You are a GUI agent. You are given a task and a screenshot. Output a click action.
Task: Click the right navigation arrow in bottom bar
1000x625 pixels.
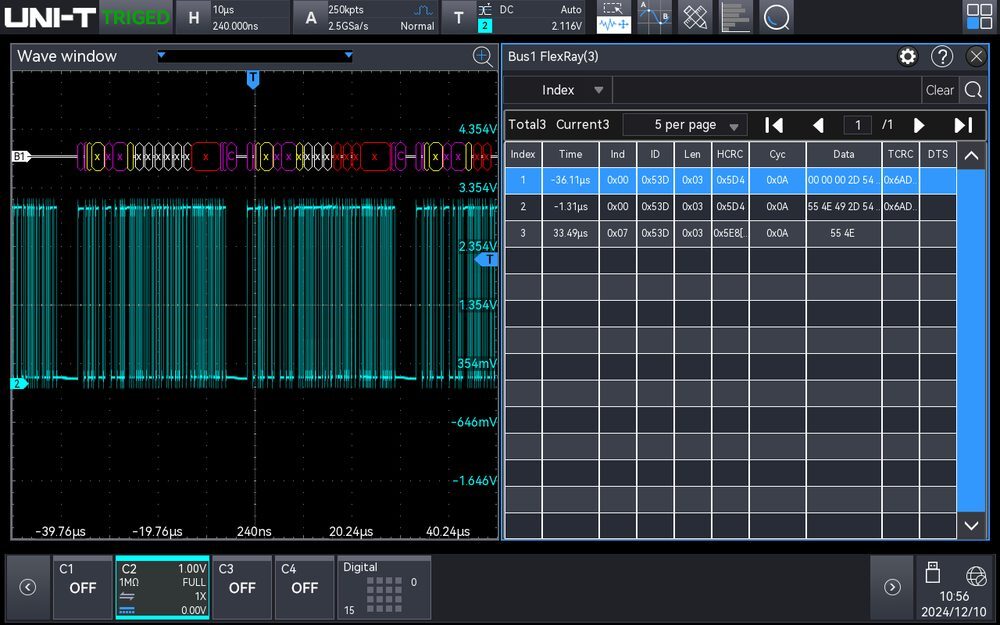pos(892,587)
